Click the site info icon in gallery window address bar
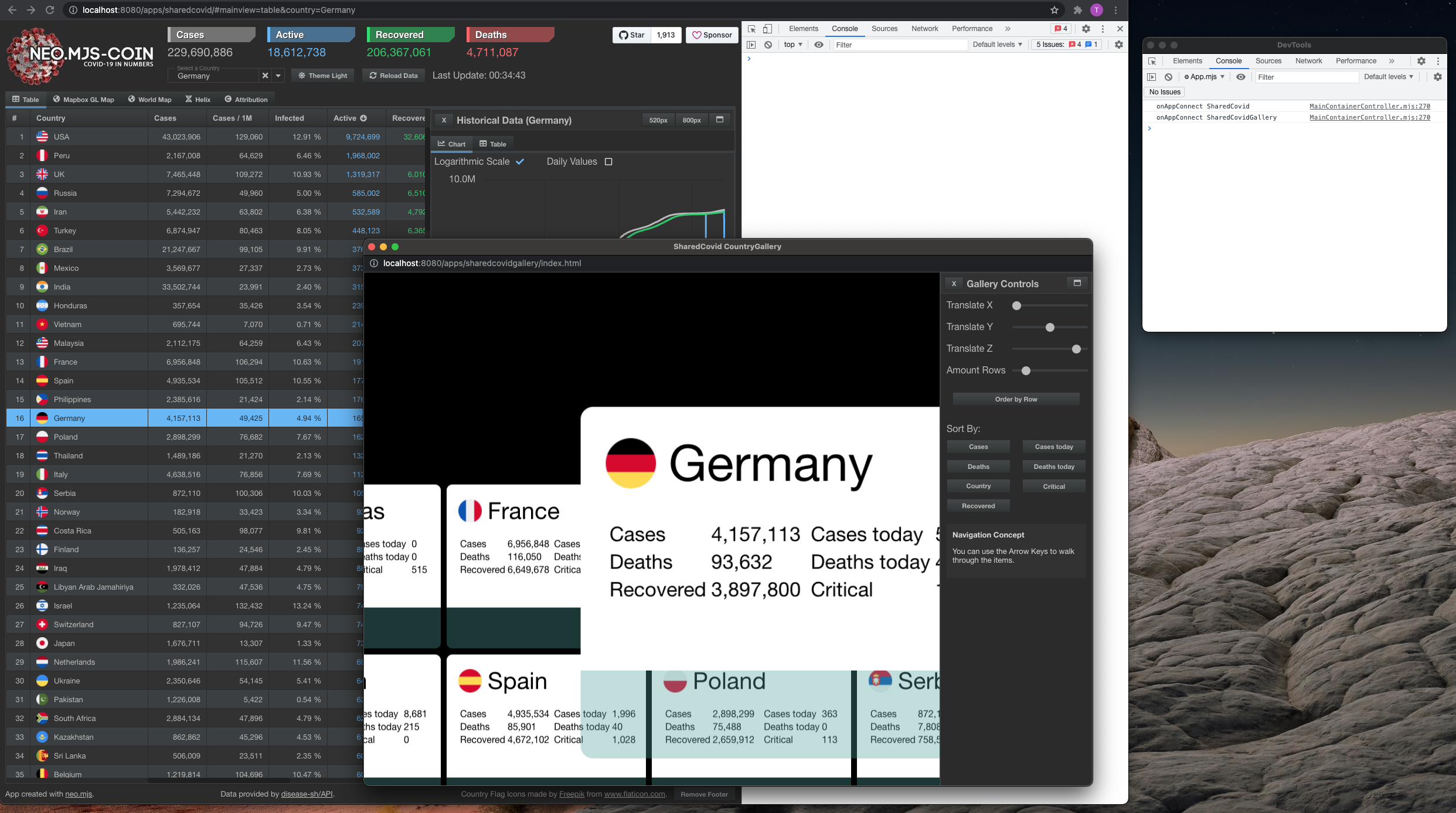 tap(374, 263)
